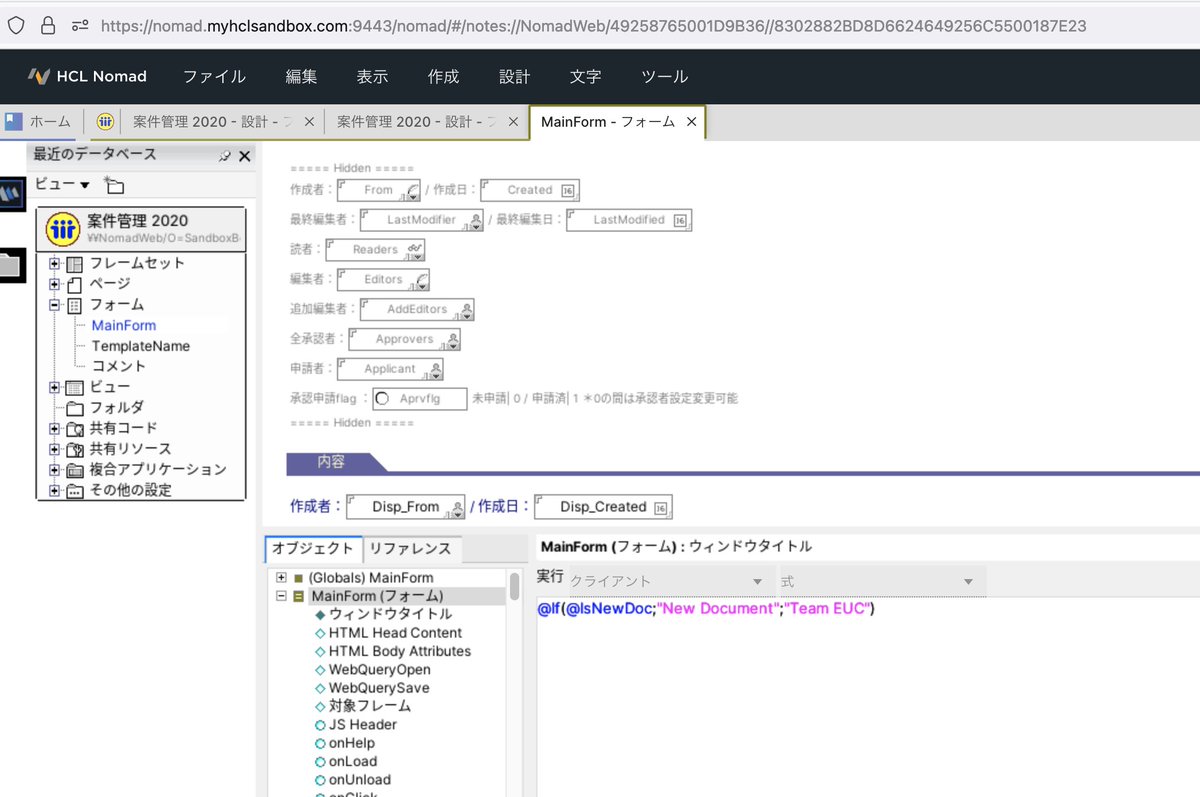This screenshot has height=797, width=1200.
Task: Select MainForm in the design tree
Action: pyautogui.click(x=123, y=324)
